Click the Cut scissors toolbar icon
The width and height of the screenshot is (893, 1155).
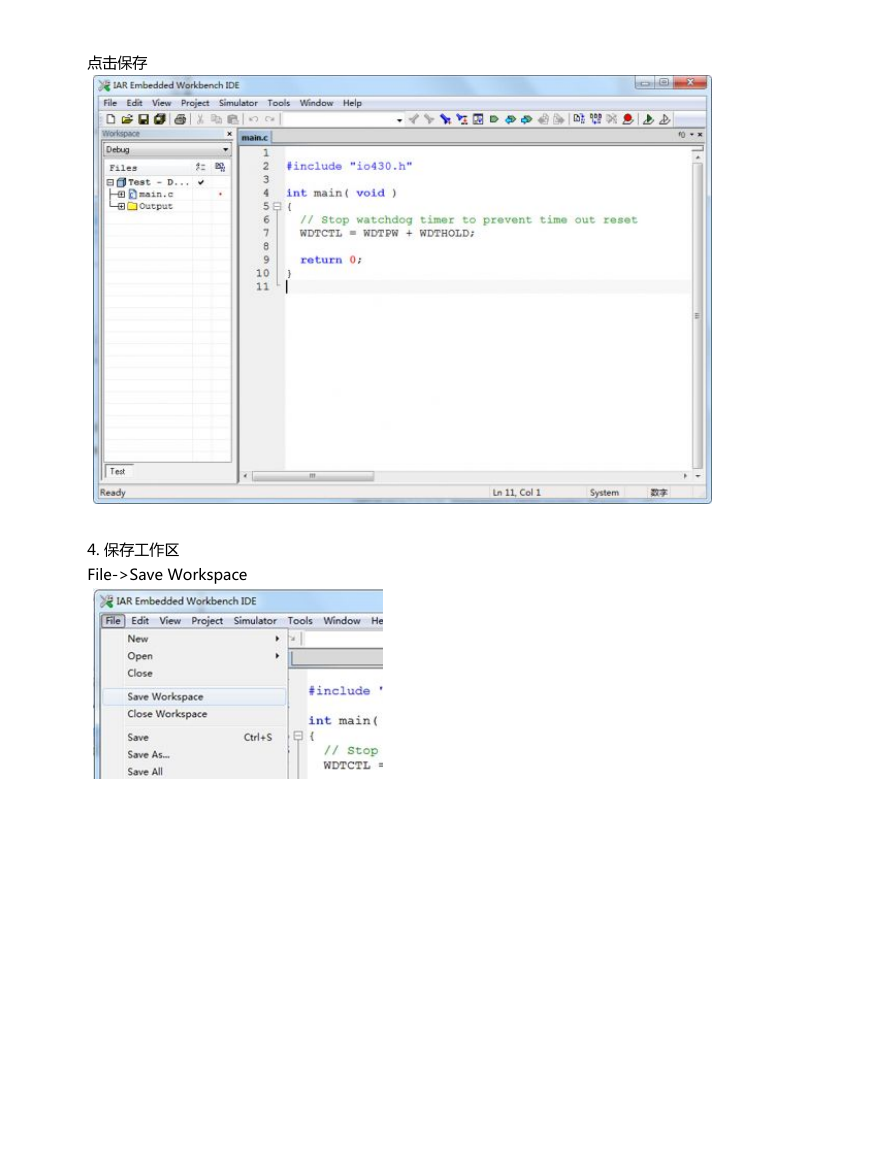tap(200, 119)
